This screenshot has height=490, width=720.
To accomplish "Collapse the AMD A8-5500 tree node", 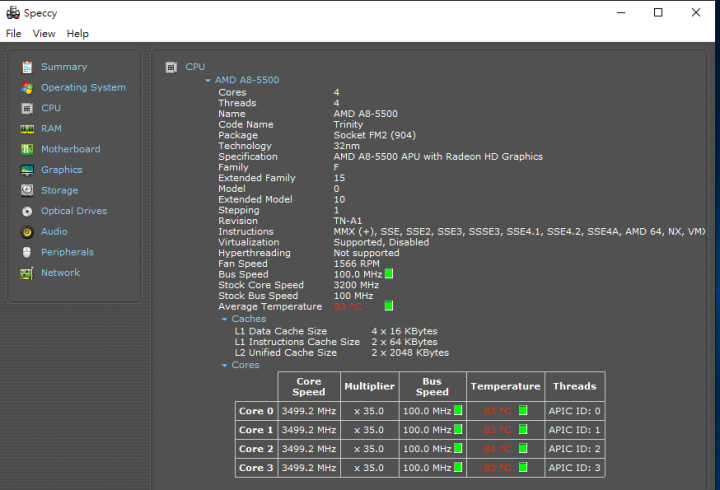I will [x=208, y=80].
